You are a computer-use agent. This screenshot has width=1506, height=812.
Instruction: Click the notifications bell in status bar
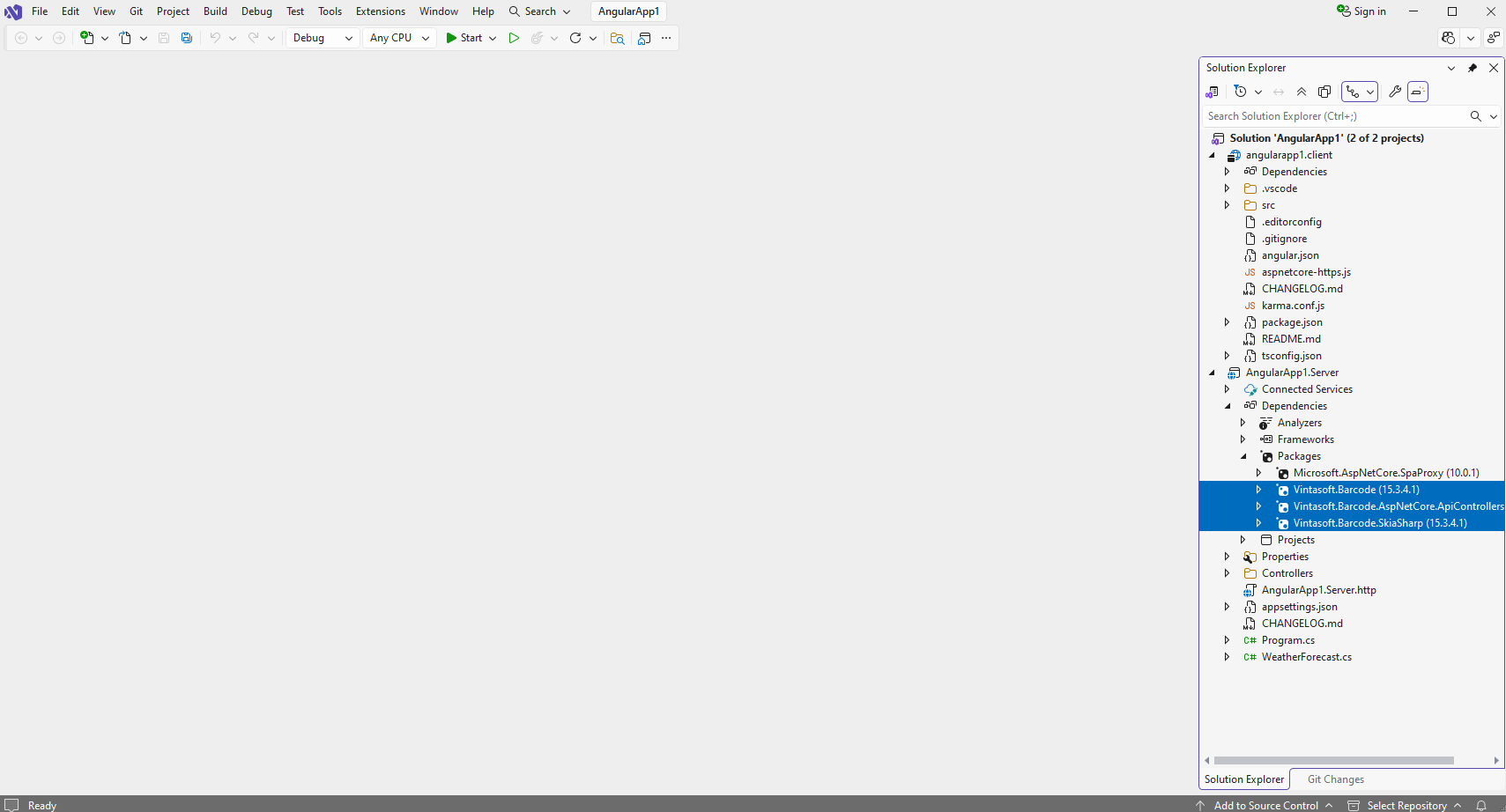[1481, 805]
